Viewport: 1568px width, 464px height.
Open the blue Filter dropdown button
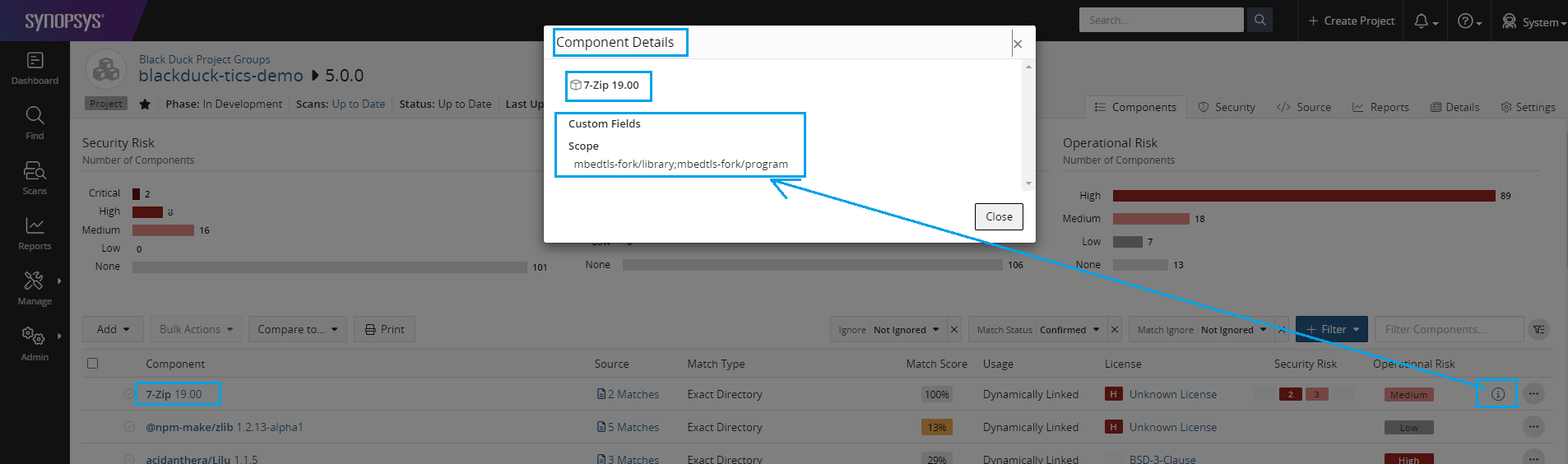pos(1332,329)
